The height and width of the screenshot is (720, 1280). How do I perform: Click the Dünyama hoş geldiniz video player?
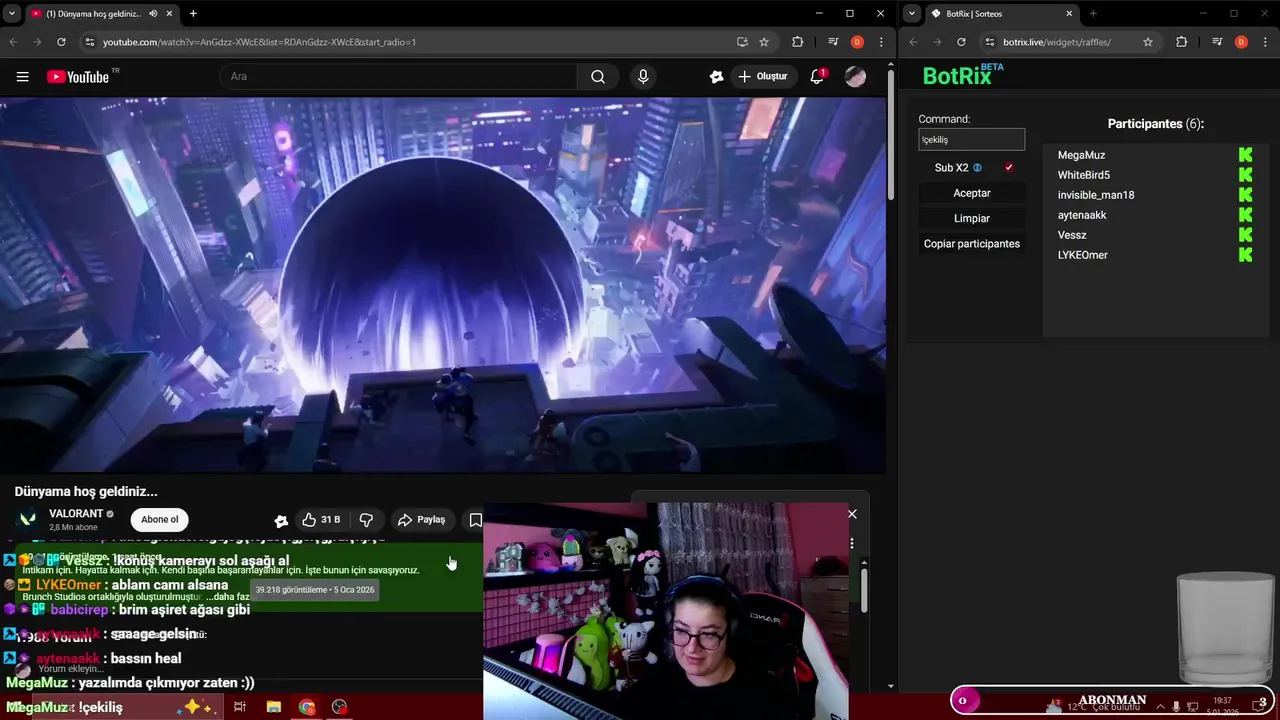[x=442, y=285]
